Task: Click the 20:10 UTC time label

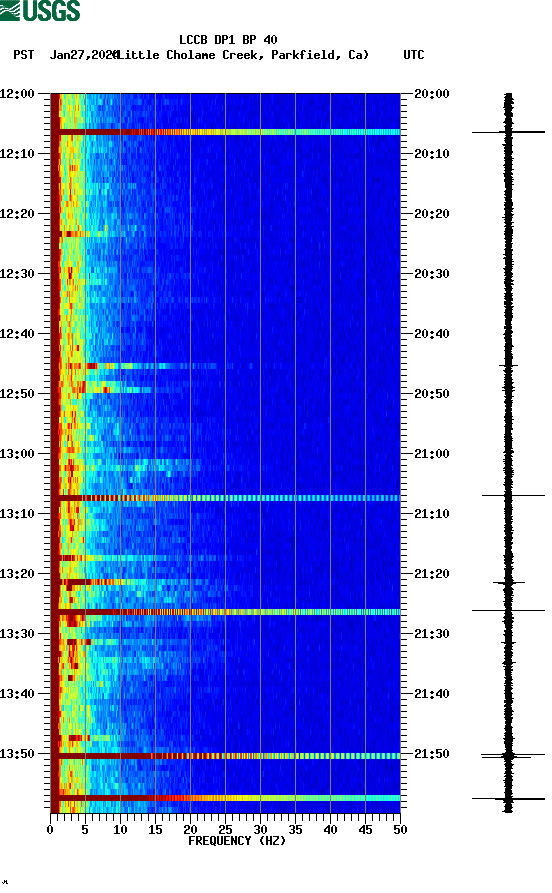Action: point(432,154)
